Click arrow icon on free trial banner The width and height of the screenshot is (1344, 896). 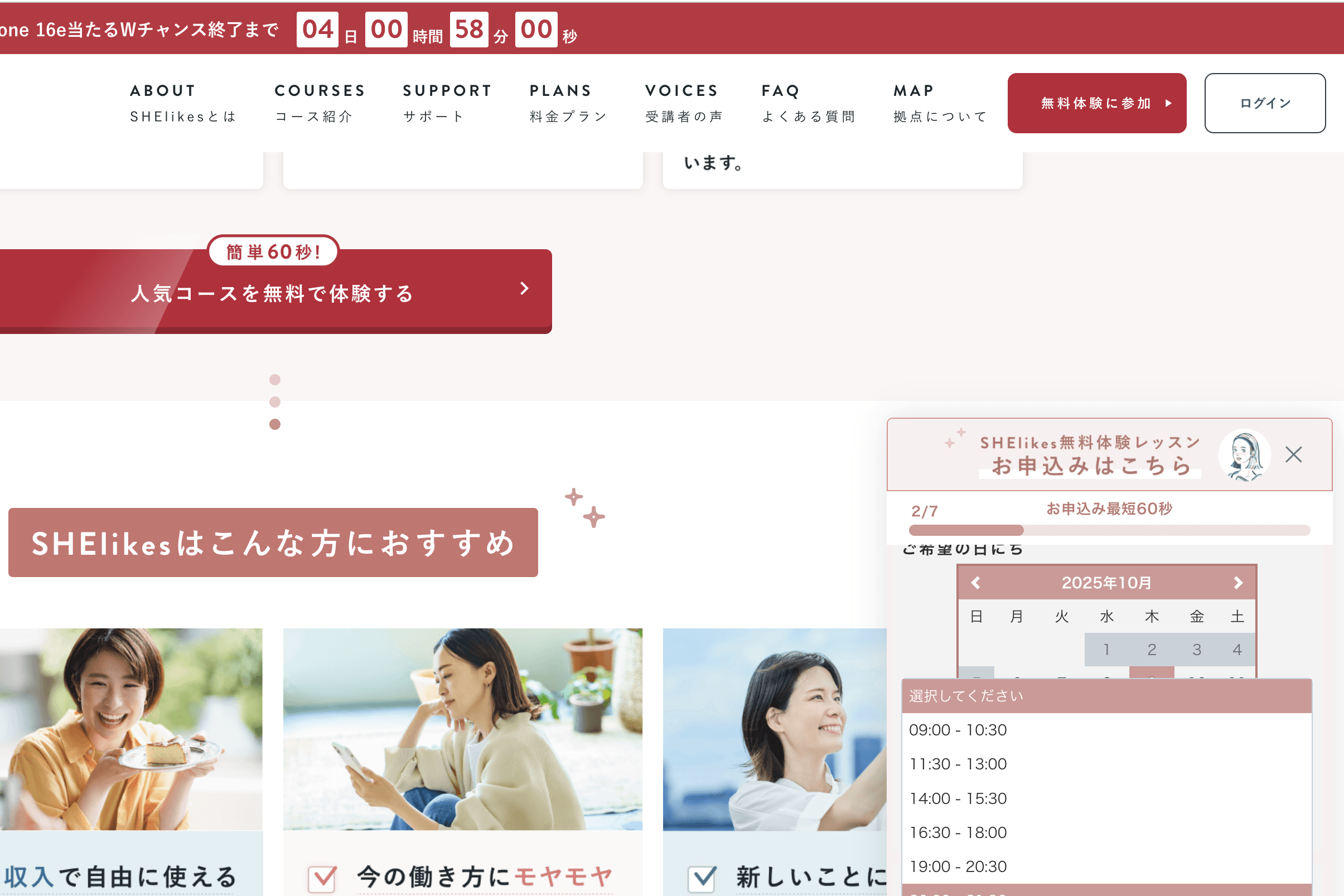pyautogui.click(x=524, y=289)
